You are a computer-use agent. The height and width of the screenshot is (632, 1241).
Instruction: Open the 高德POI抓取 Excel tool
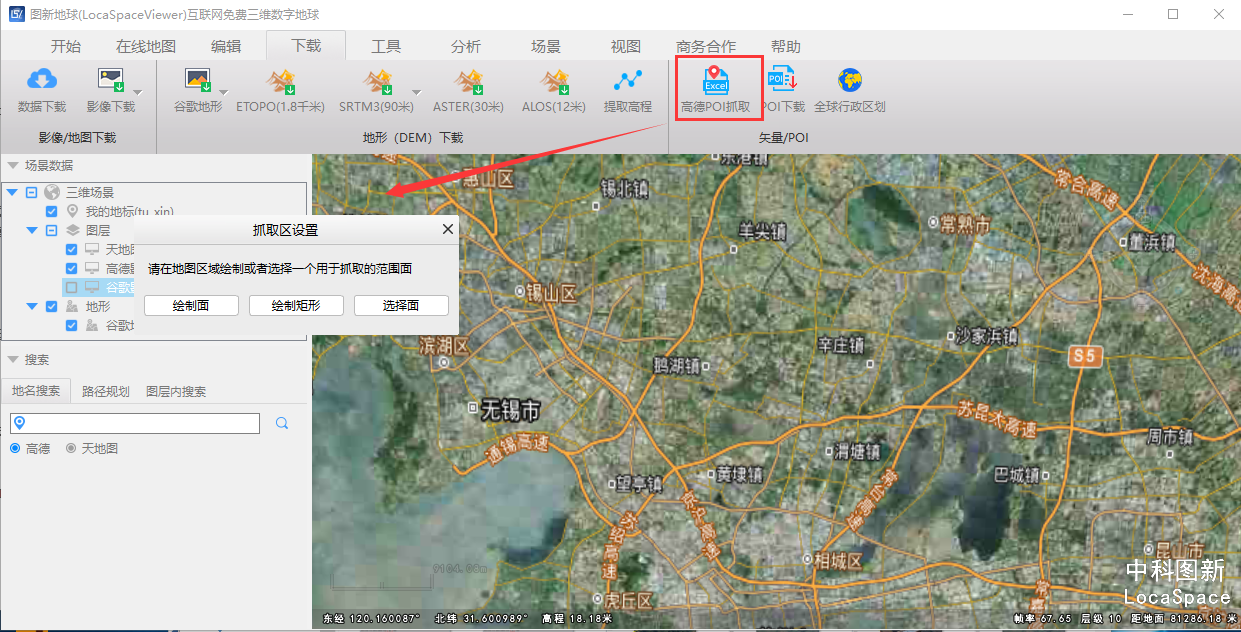pos(716,90)
